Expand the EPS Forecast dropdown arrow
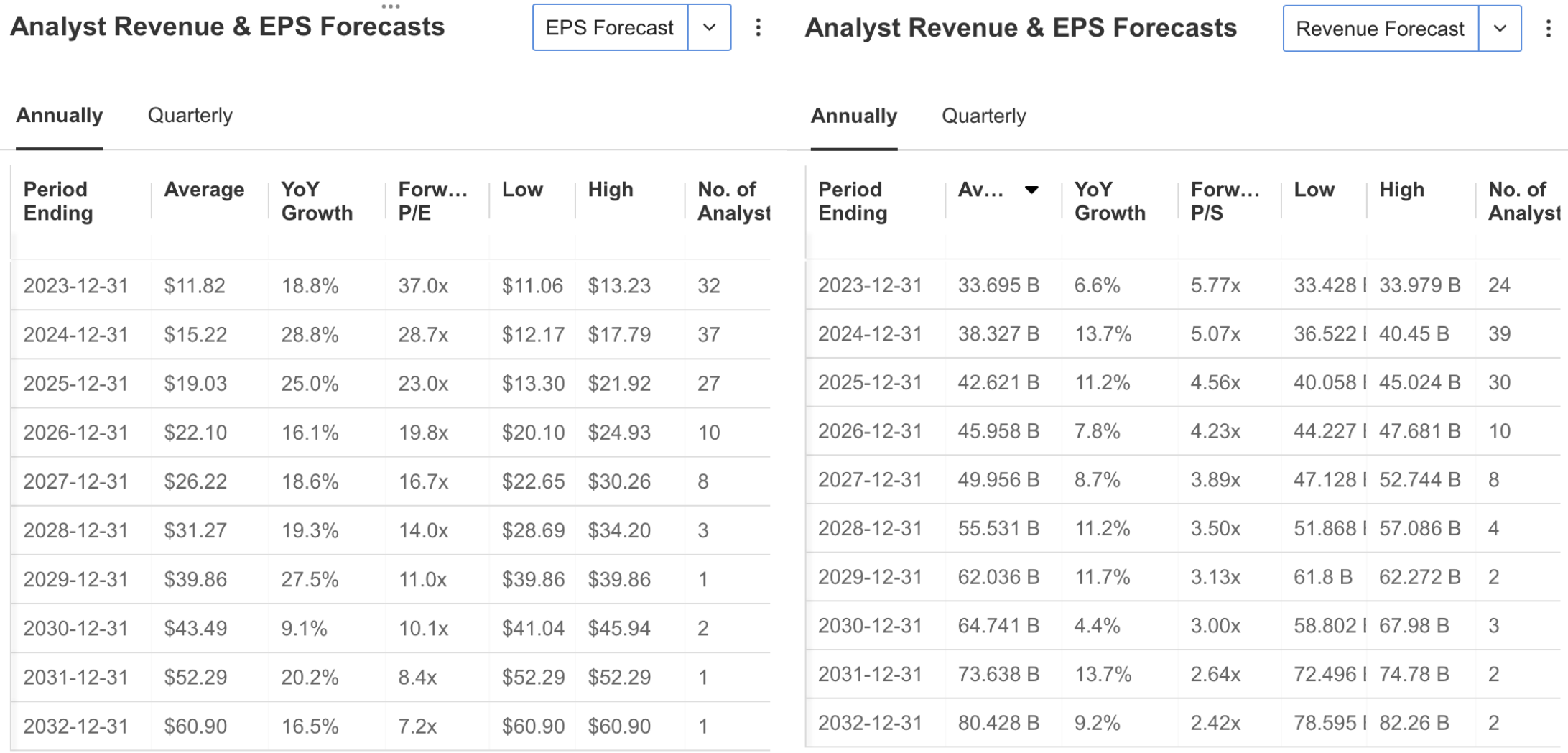Viewport: 1568px width, 753px height. click(710, 28)
